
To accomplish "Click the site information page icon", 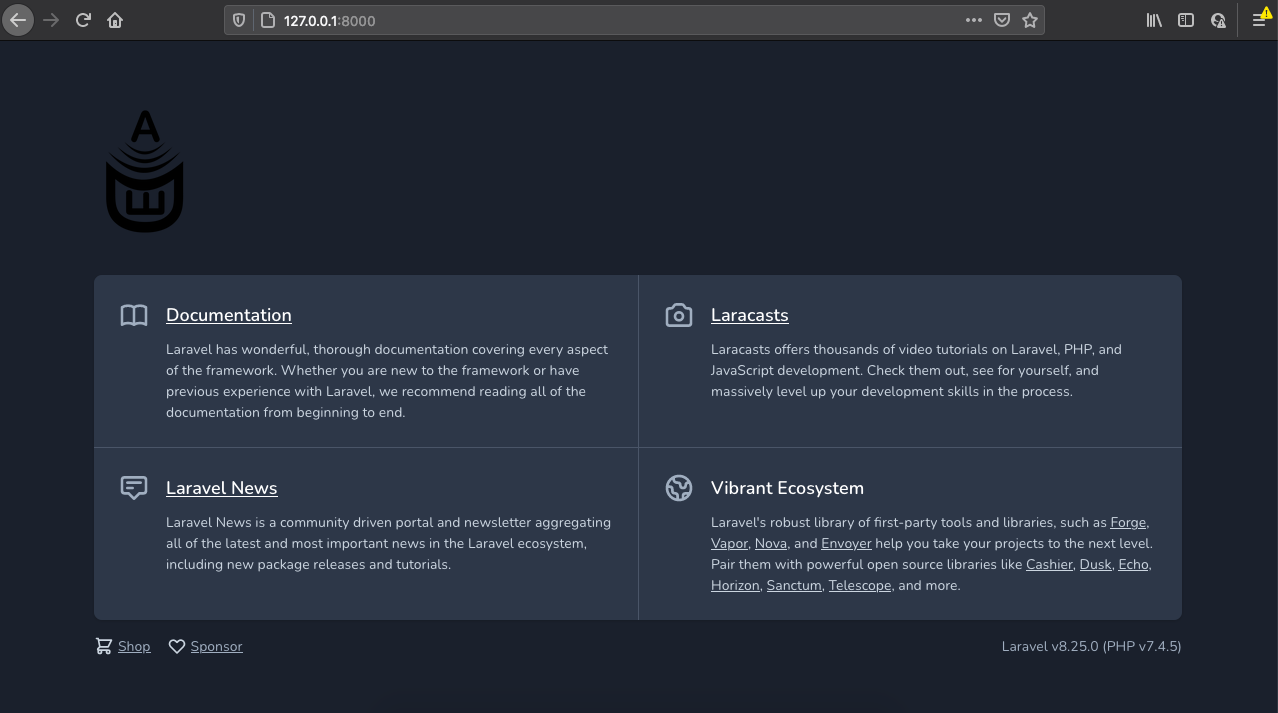I will (x=266, y=20).
